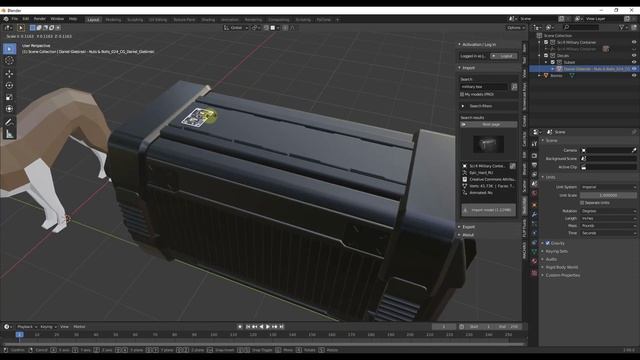Image resolution: width=640 pixels, height=360 pixels.
Task: Open the Keying menu in timeline
Action: (x=48, y=327)
